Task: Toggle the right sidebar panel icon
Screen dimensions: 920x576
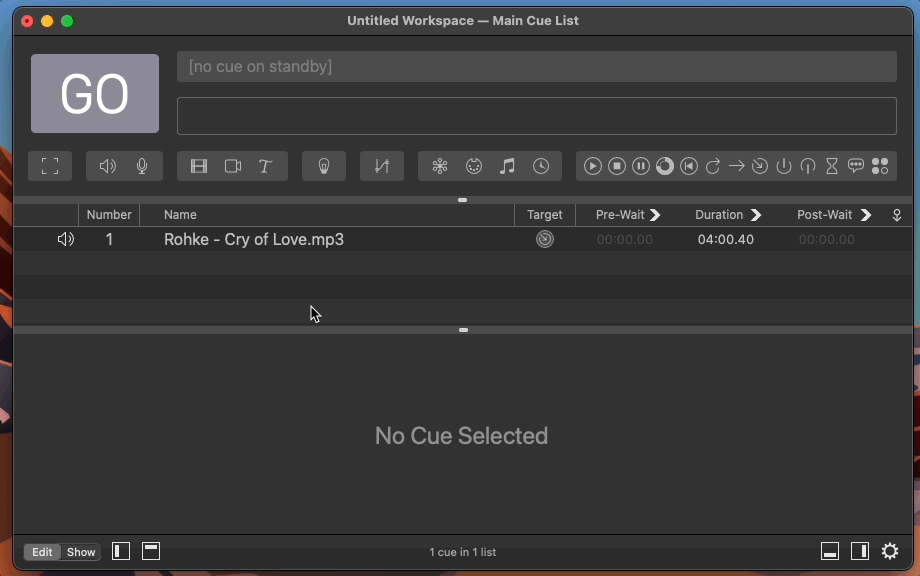Action: pyautogui.click(x=860, y=551)
